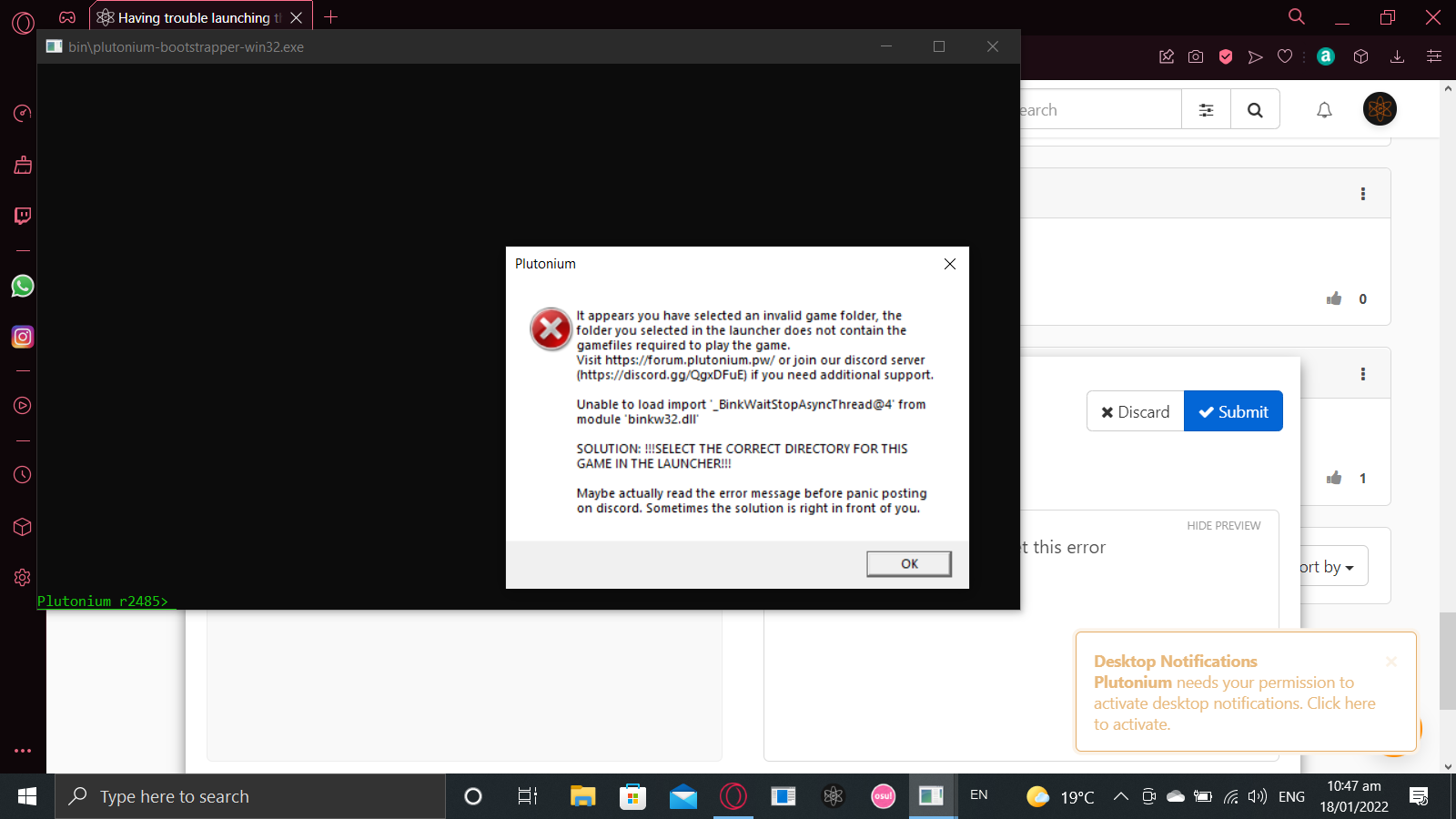Screen dimensions: 1456x819
Task: Click the send-to-flow arrow icon
Action: tap(1256, 56)
